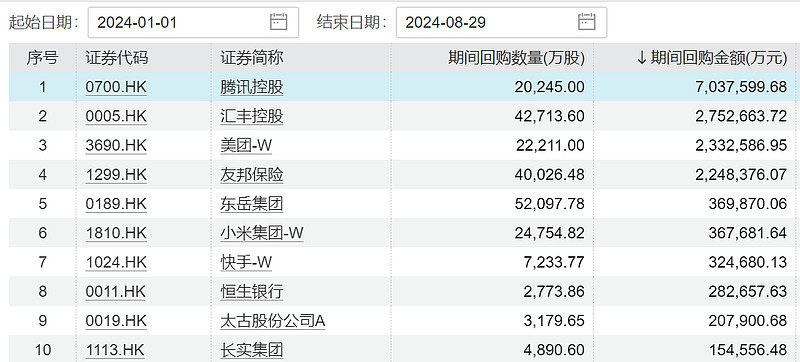Open 太古股份公司A security name link

(x=272, y=321)
